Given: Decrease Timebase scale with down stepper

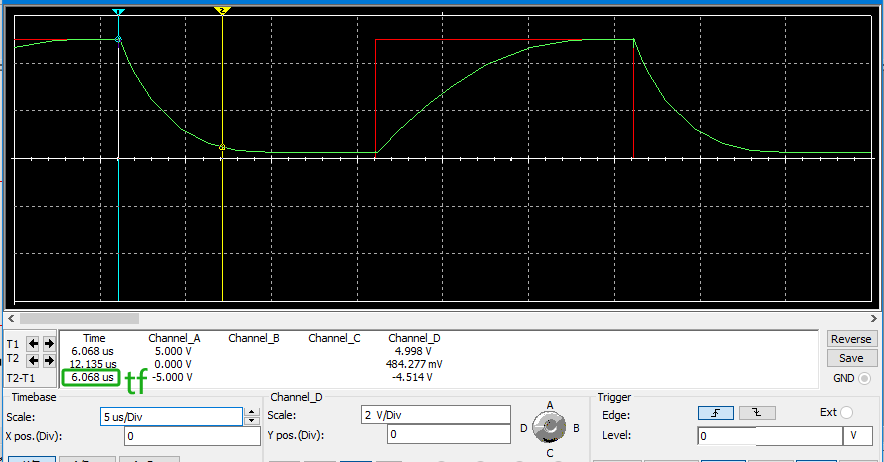Looking at the screenshot, I should (252, 421).
